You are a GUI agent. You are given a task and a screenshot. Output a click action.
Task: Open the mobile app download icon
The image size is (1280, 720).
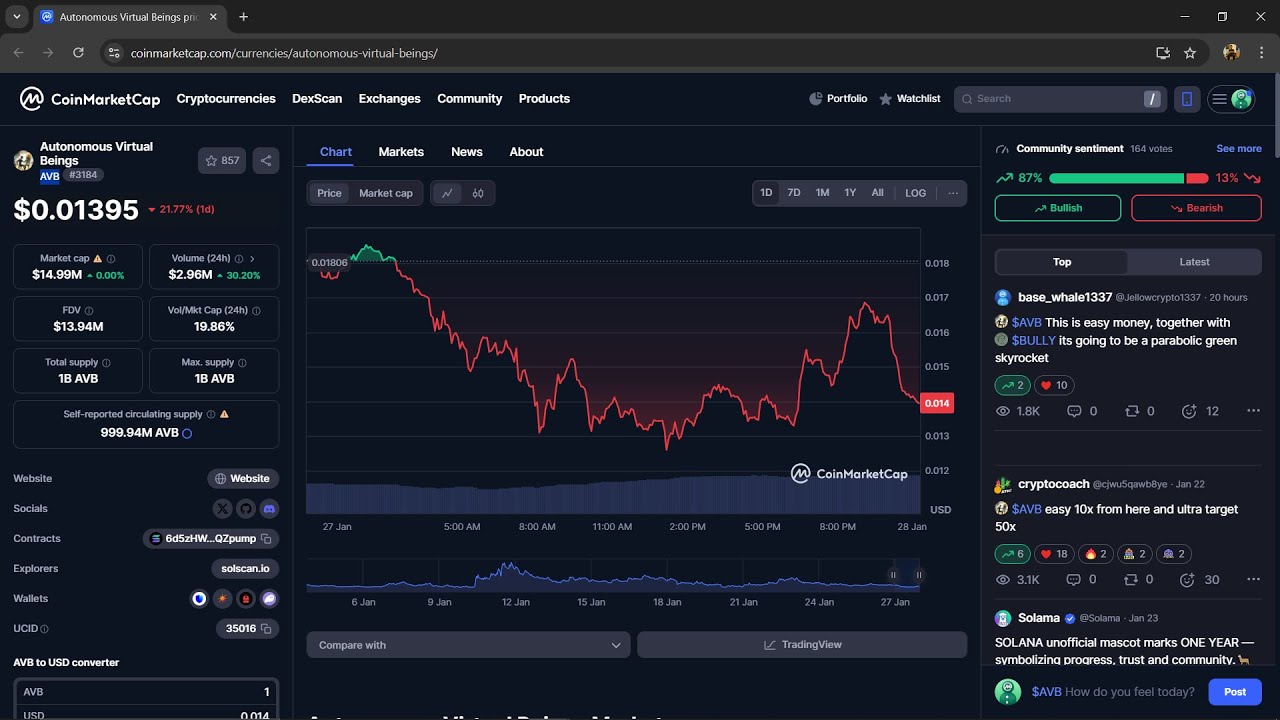click(x=1187, y=99)
